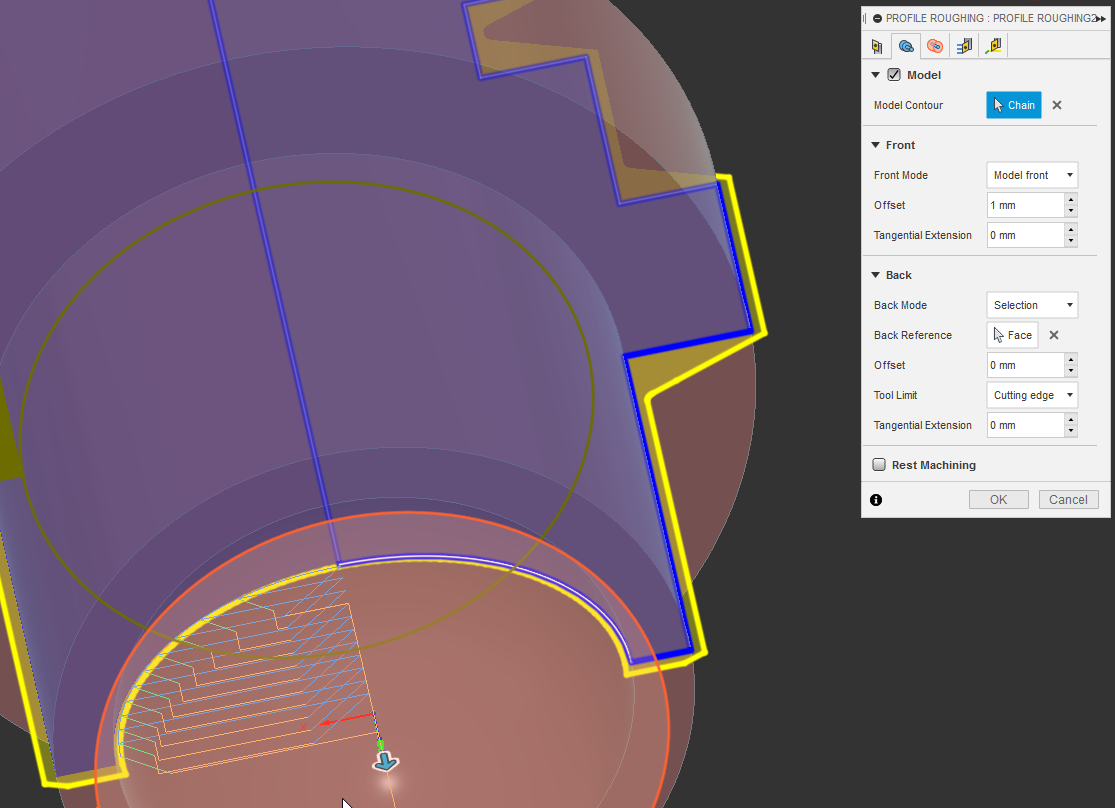Edit the Back Offset field showing 0 mm

(1025, 365)
